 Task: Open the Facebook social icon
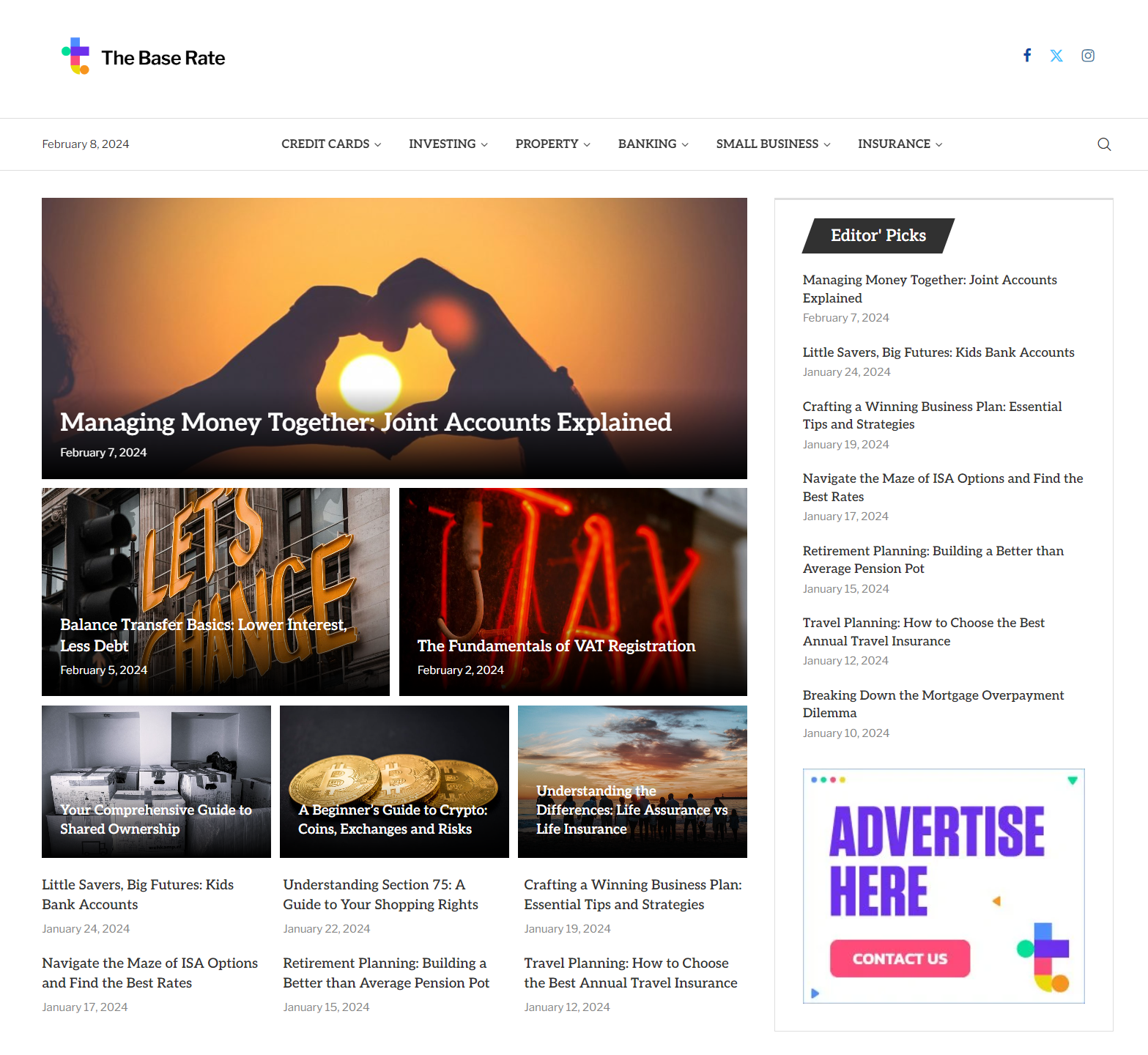click(x=1027, y=56)
